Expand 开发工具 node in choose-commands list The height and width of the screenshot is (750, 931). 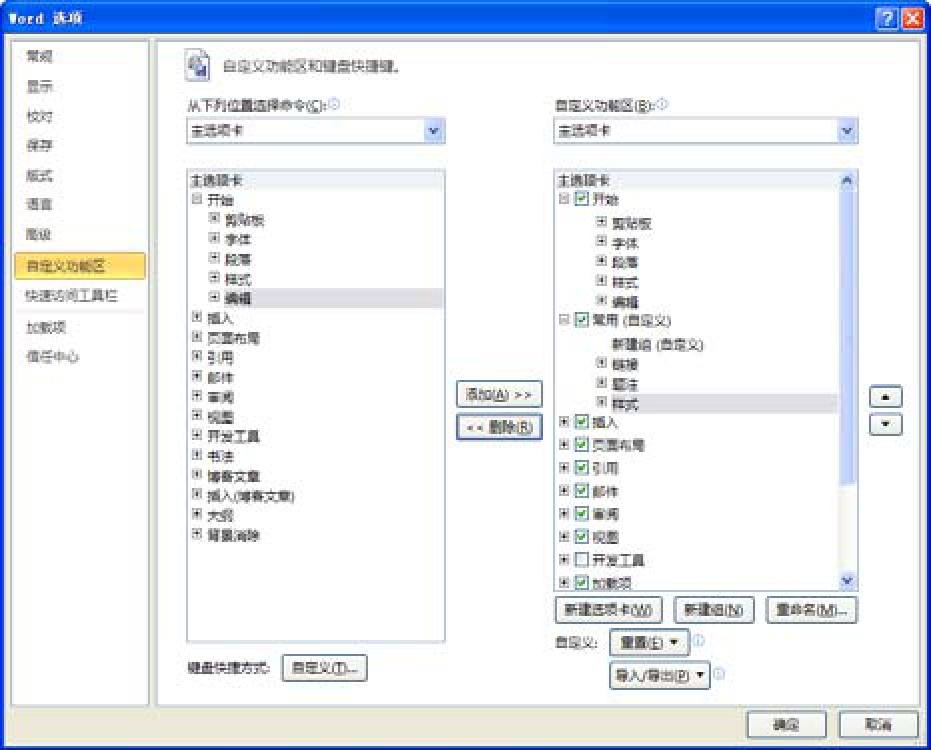click(x=197, y=435)
